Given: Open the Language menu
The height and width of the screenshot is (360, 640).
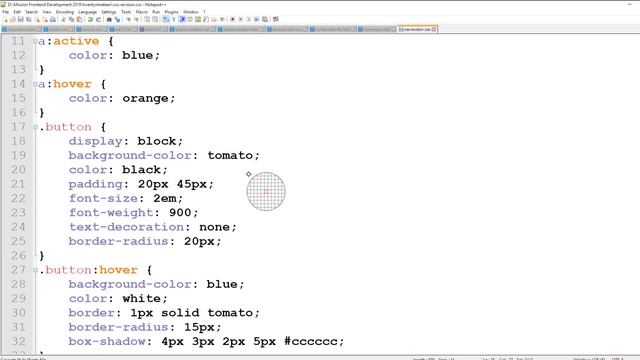Looking at the screenshot, I should (87, 12).
